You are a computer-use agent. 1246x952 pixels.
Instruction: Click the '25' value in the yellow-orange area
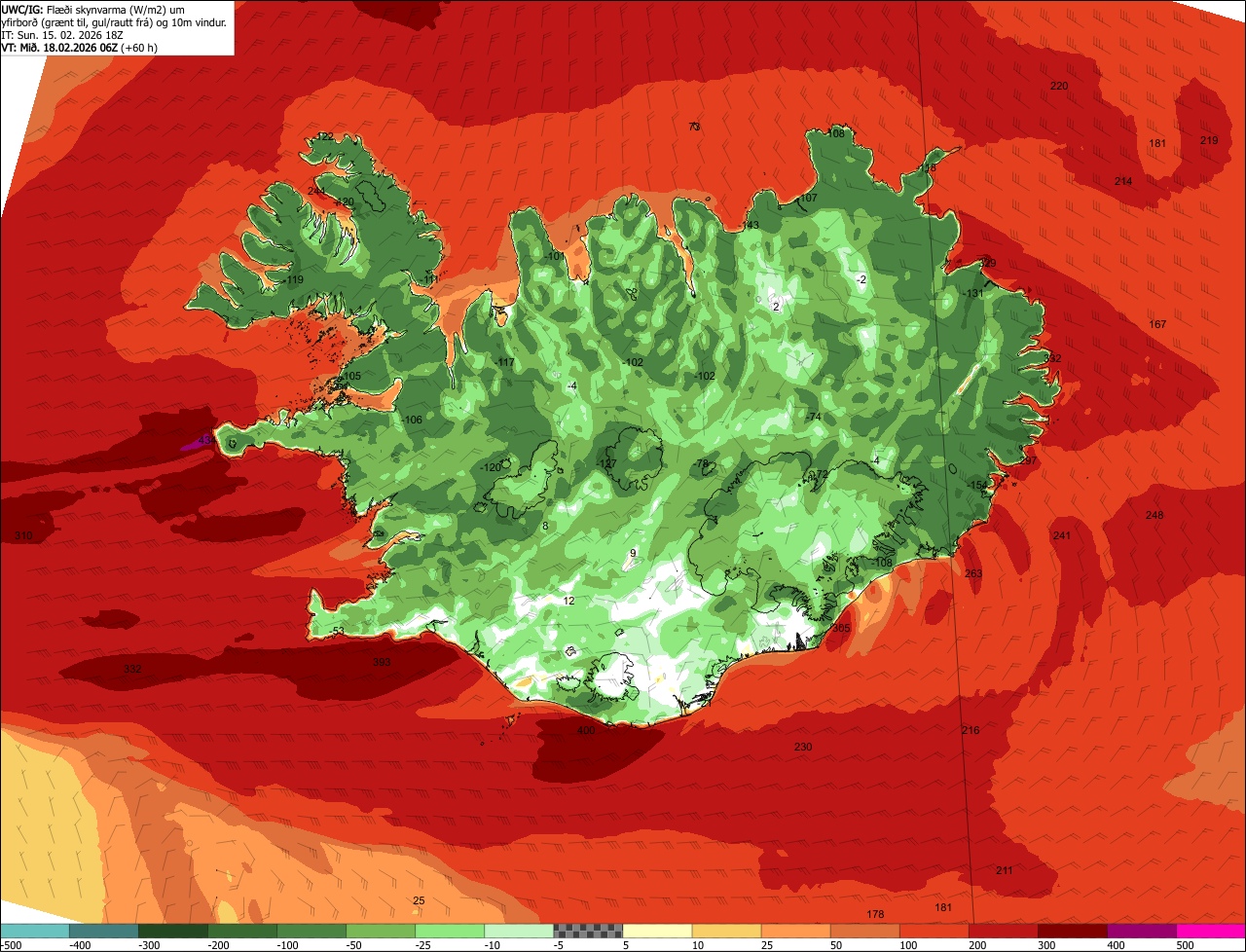(420, 900)
